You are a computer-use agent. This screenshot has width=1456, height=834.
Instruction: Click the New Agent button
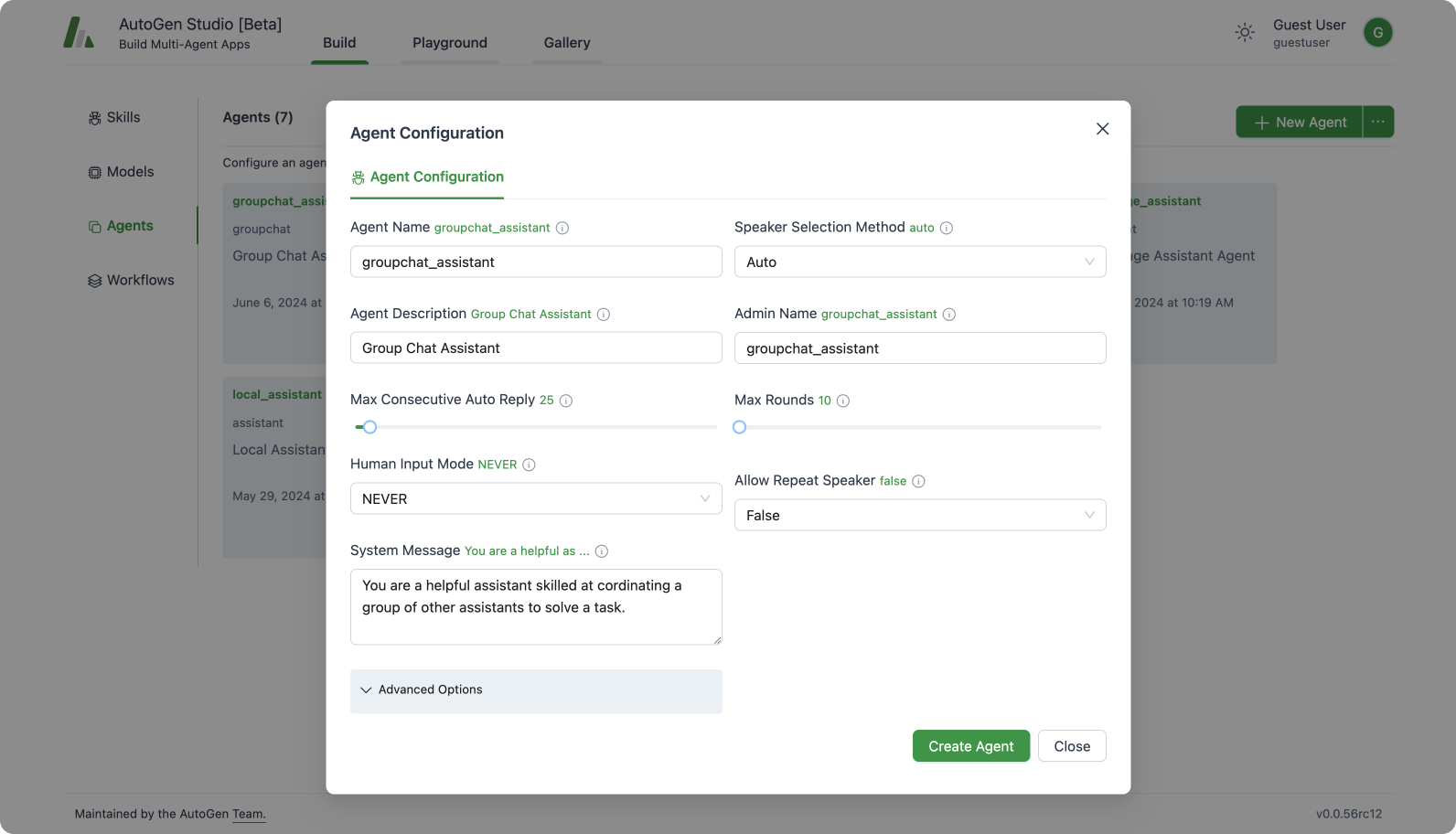(x=1300, y=122)
